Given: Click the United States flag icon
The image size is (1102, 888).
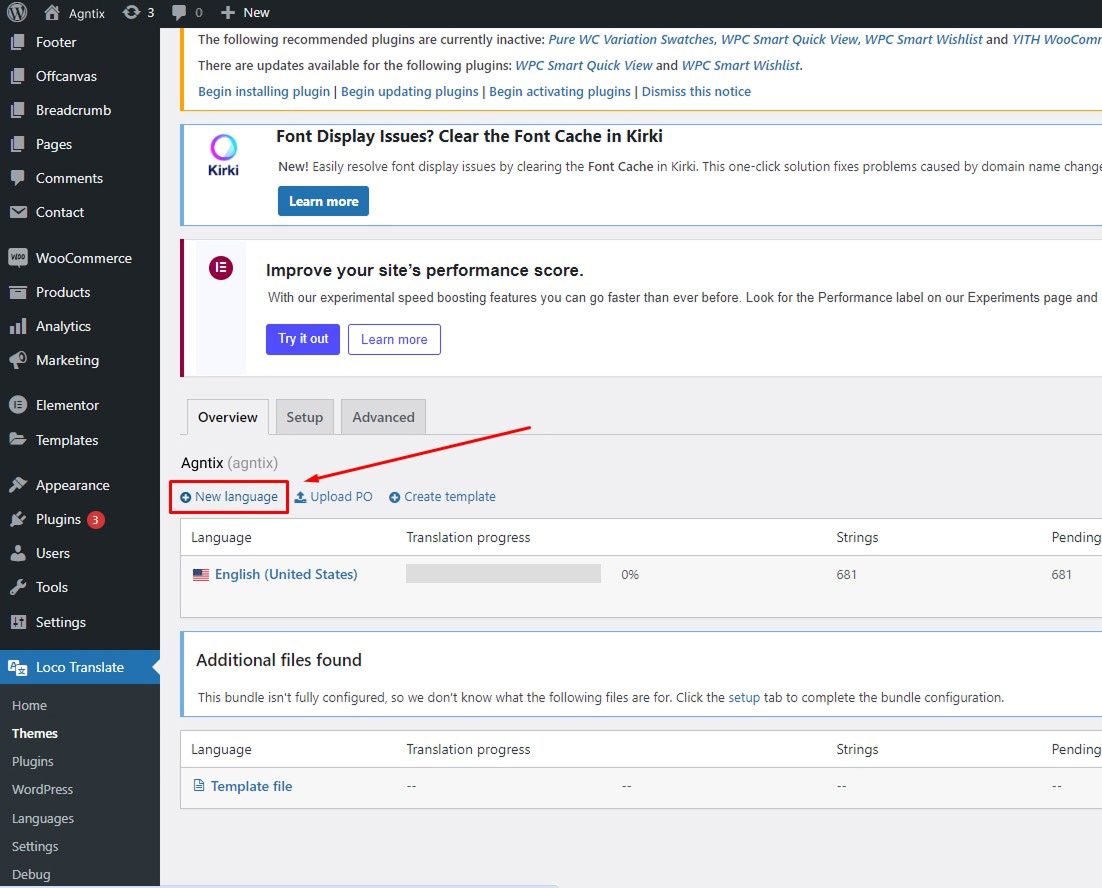Looking at the screenshot, I should click(201, 575).
